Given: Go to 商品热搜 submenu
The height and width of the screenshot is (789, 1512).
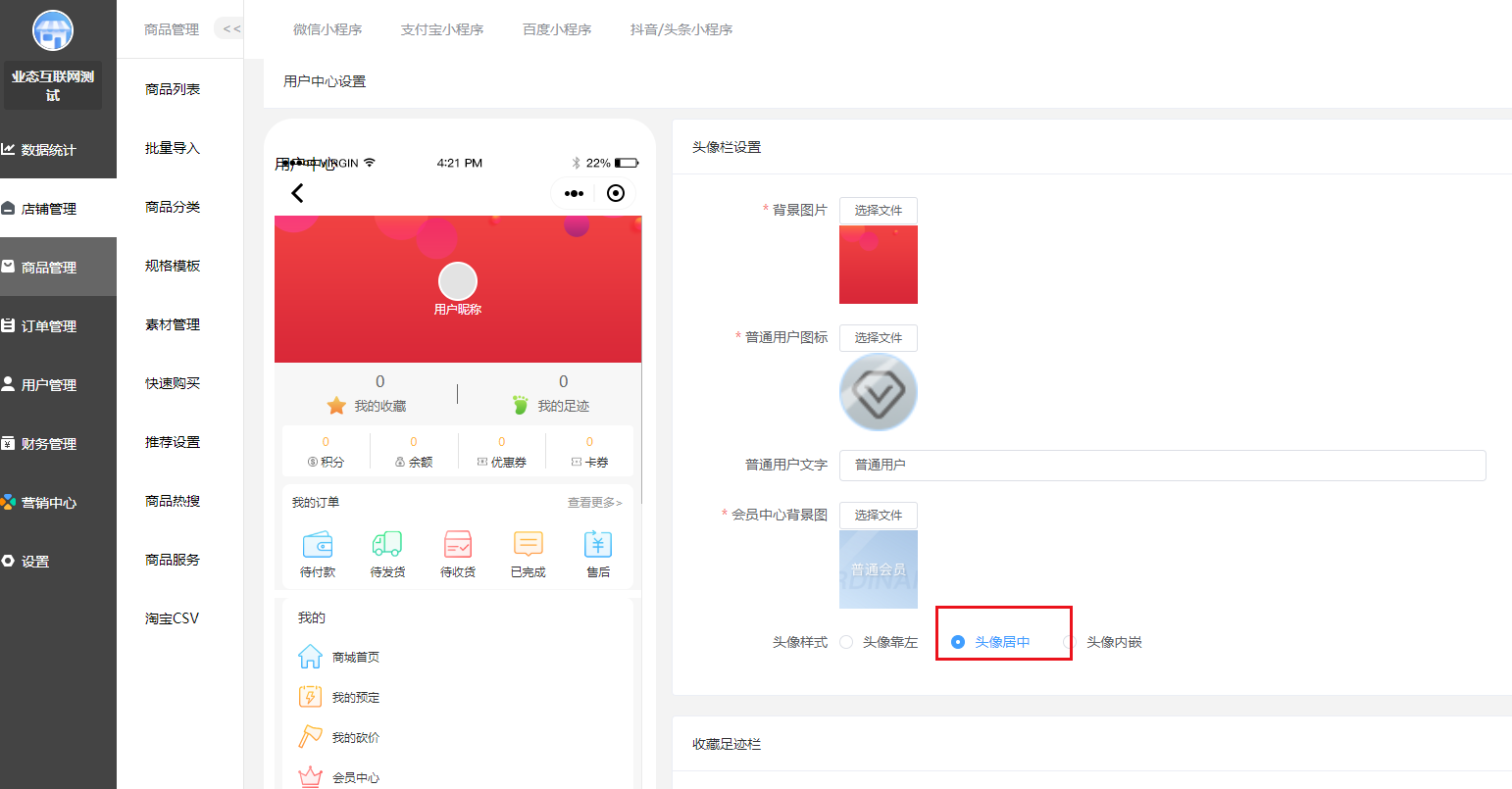Looking at the screenshot, I should tap(173, 501).
